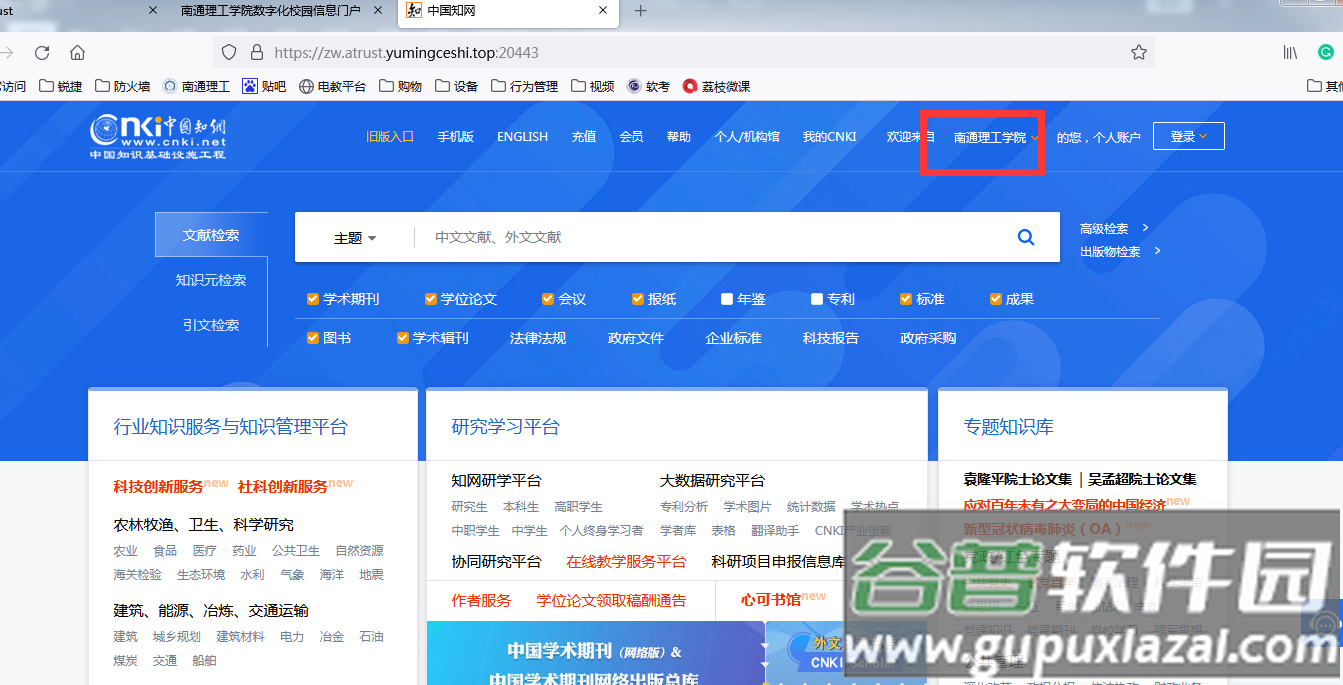Click the 中文文献、外文文献 search input box

(700, 237)
